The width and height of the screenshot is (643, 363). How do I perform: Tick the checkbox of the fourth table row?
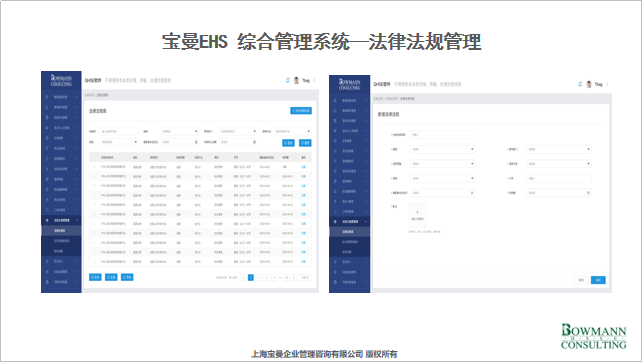[x=95, y=195]
